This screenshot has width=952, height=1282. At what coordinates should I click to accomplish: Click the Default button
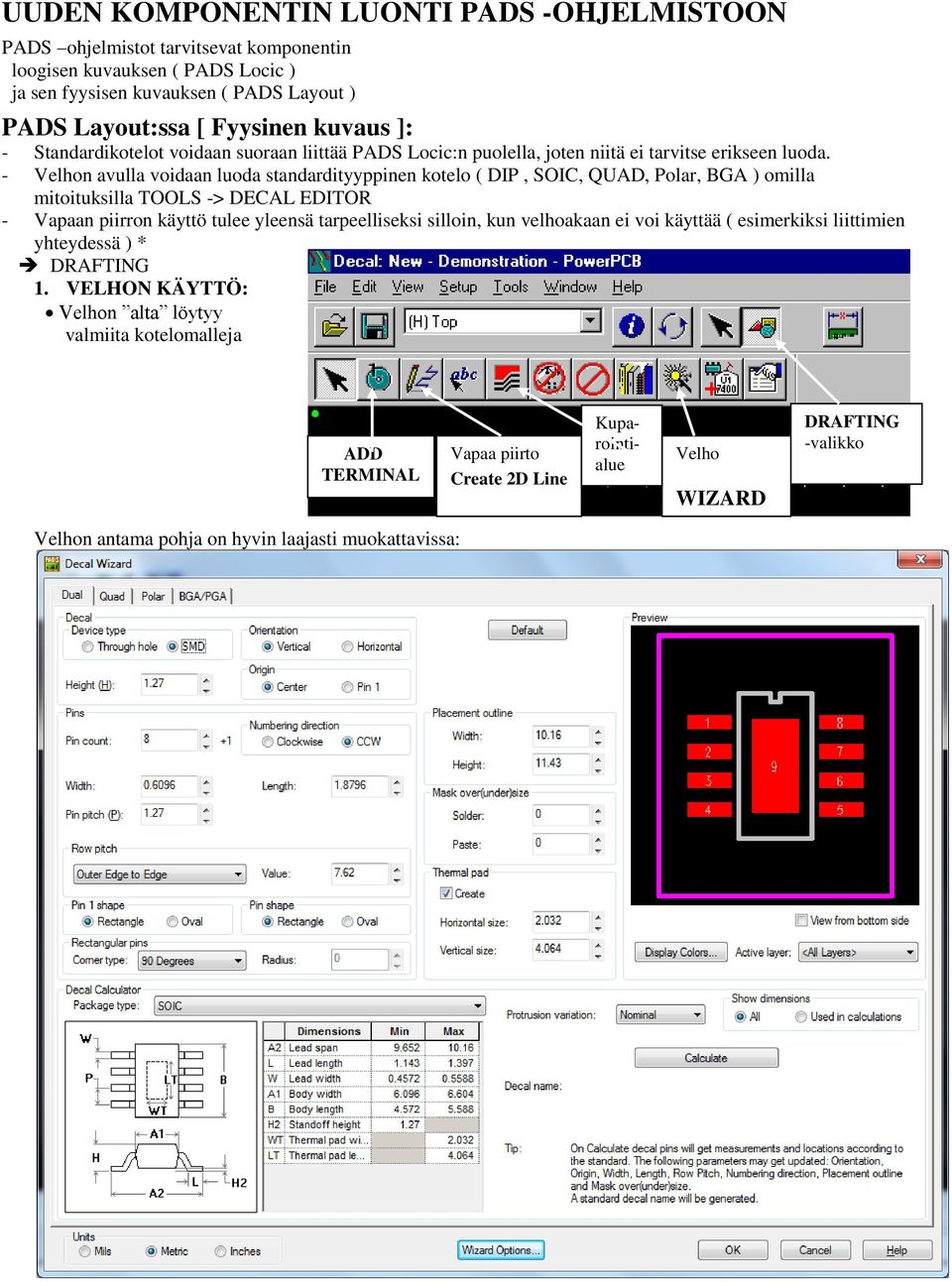tap(528, 630)
